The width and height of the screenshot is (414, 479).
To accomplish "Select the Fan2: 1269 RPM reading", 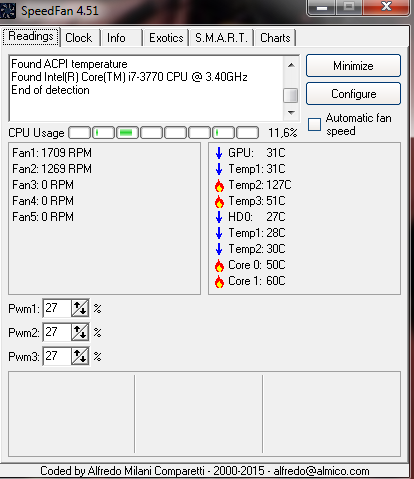I will [x=52, y=169].
